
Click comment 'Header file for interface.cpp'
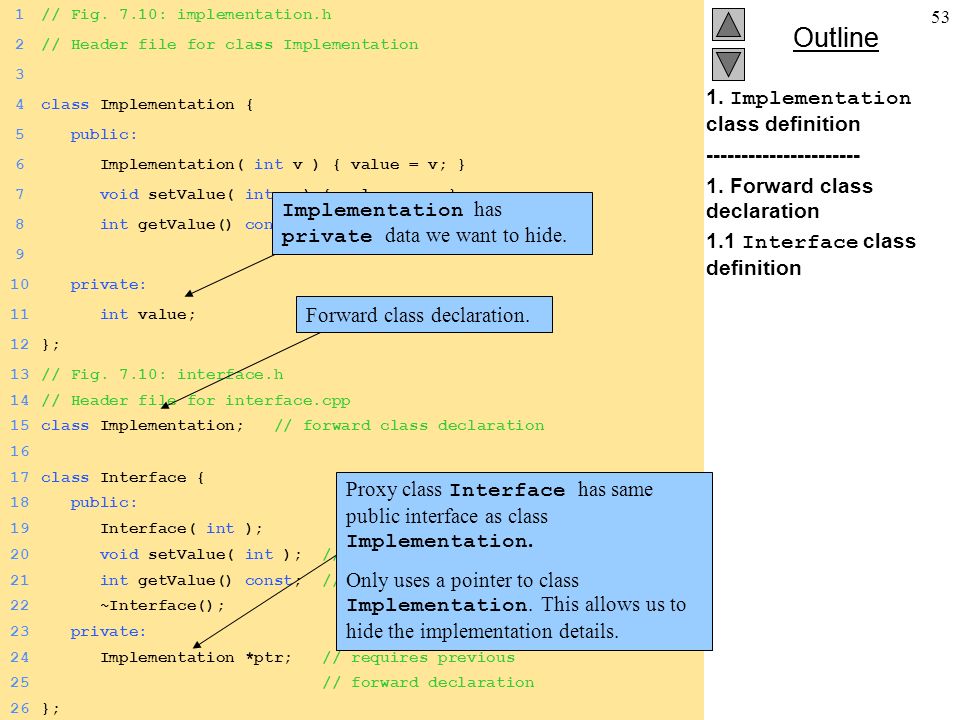point(196,400)
